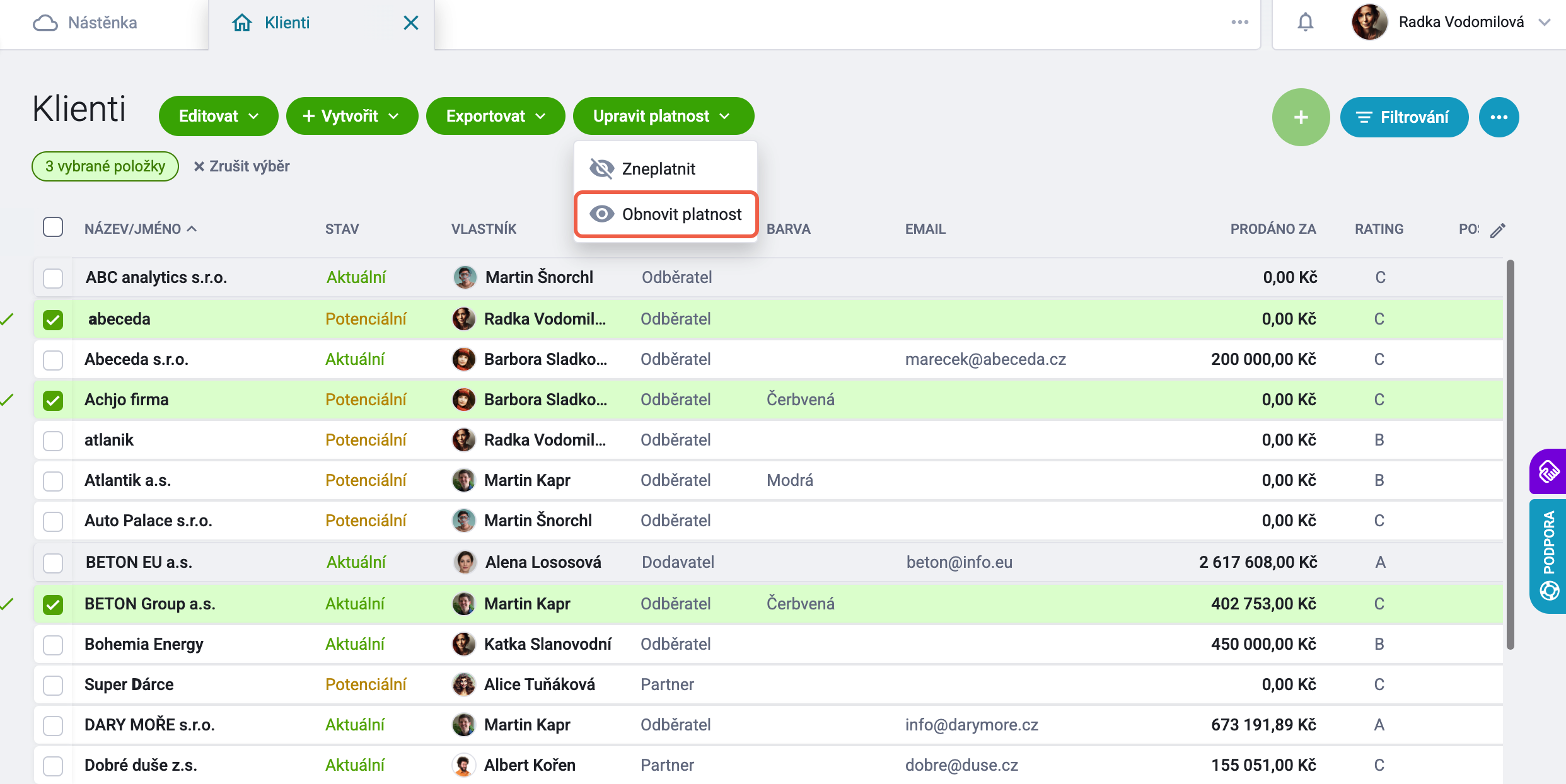1566x784 pixels.
Task: Click Dodavatel in BETON EU a.s. row
Action: 678,562
